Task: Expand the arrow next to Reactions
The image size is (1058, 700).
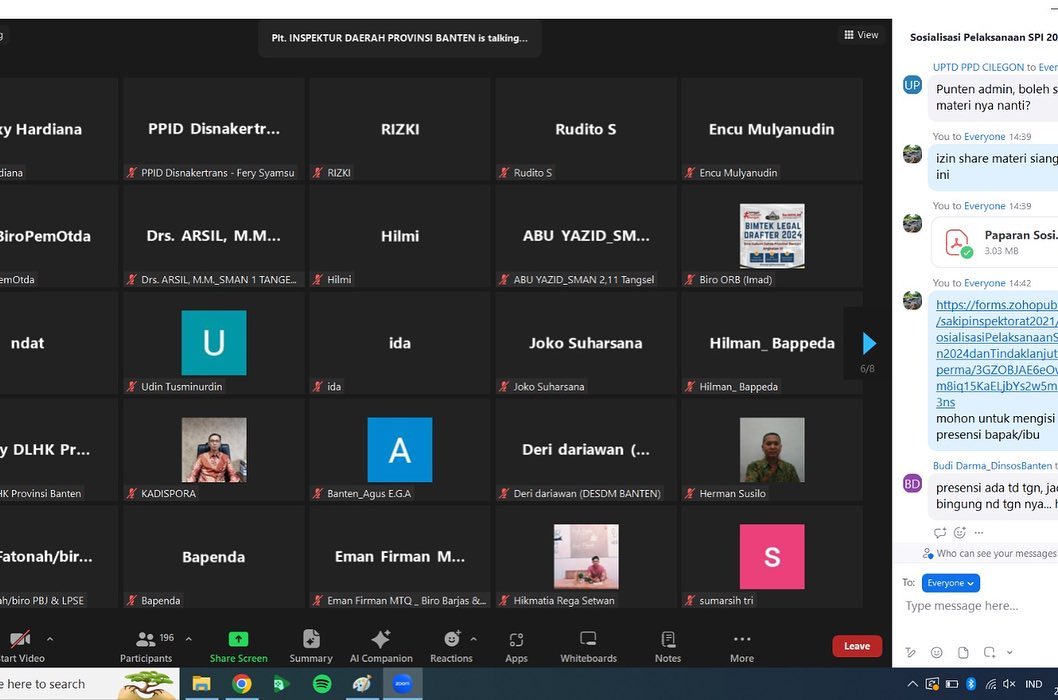Action: (x=474, y=639)
